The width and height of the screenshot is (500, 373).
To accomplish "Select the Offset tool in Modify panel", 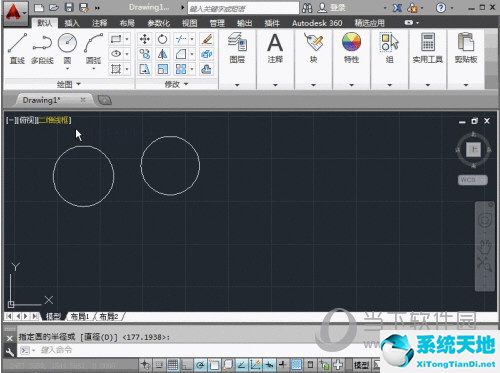I will coord(207,69).
